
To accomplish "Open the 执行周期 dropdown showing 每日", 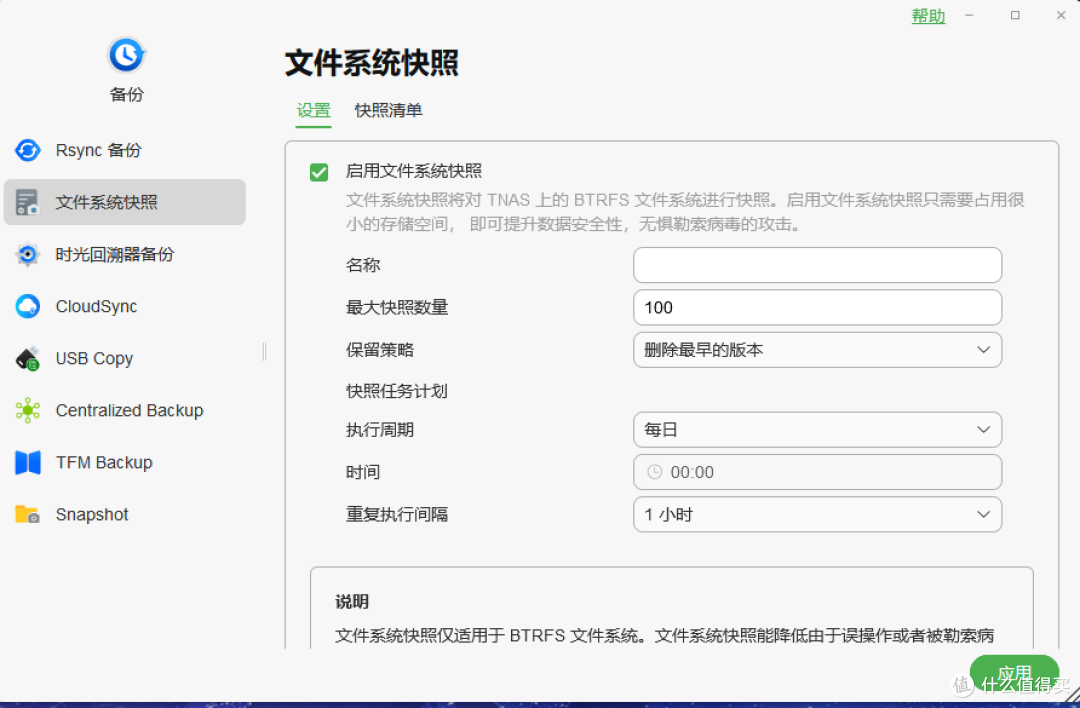I will [817, 430].
